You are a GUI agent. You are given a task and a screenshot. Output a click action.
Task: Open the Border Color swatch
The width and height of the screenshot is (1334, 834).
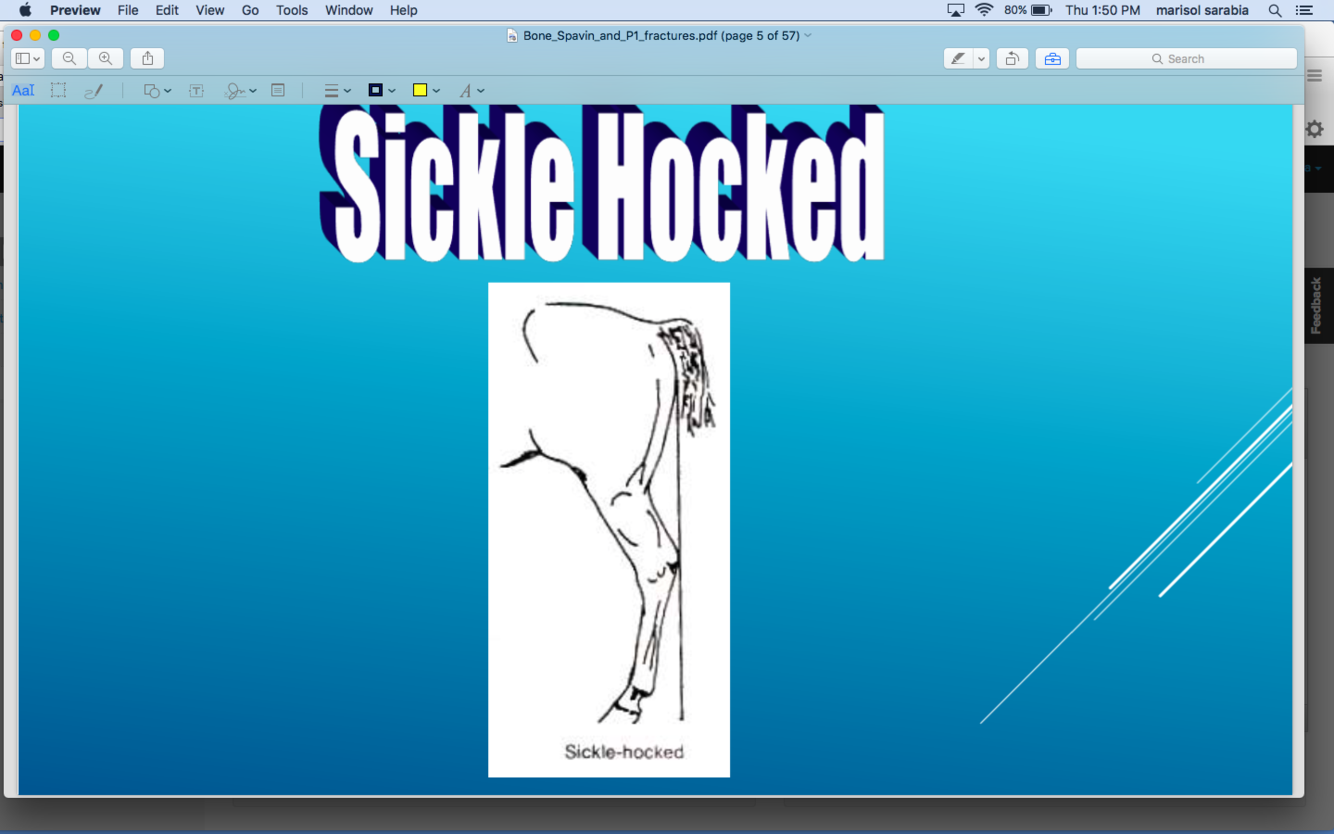(x=381, y=91)
